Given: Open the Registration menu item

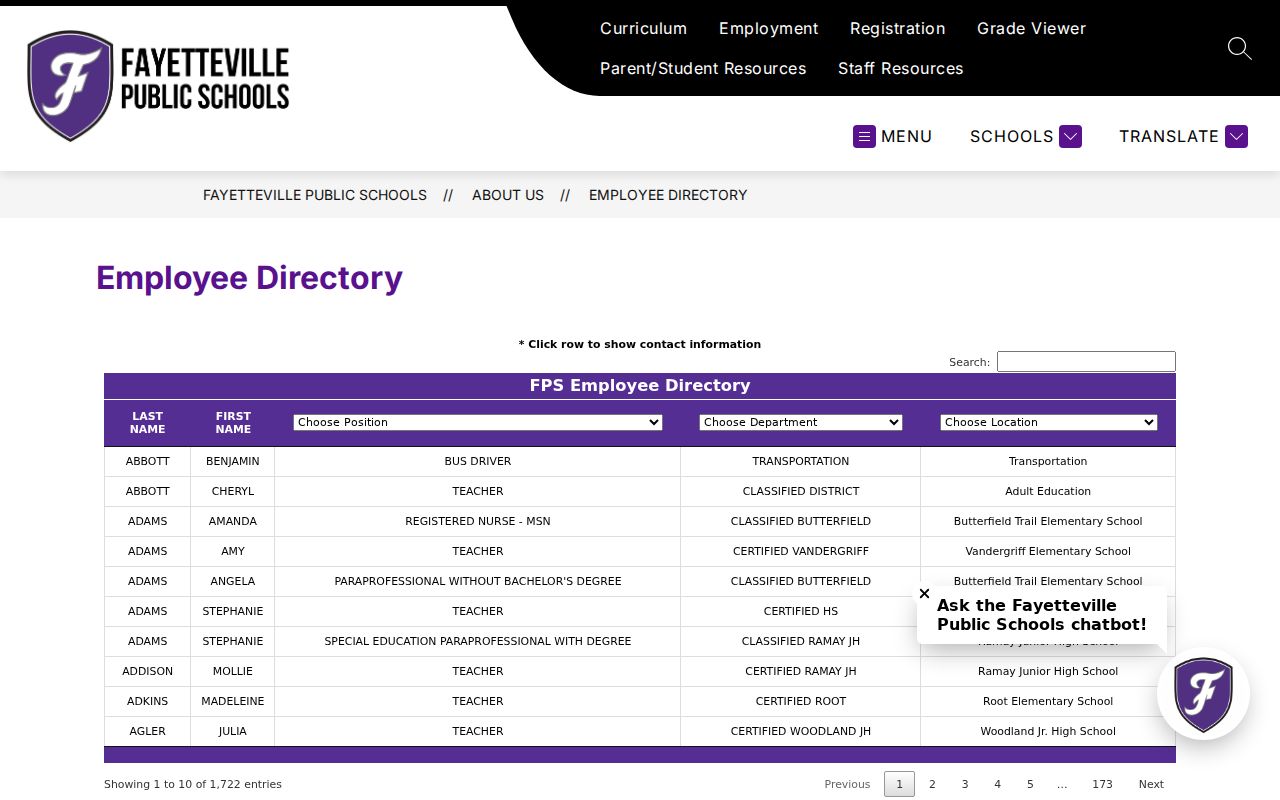Looking at the screenshot, I should tap(897, 28).
